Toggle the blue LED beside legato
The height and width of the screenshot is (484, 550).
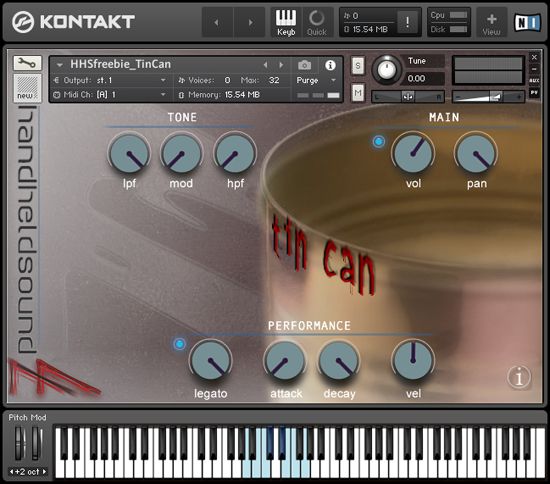click(180, 344)
